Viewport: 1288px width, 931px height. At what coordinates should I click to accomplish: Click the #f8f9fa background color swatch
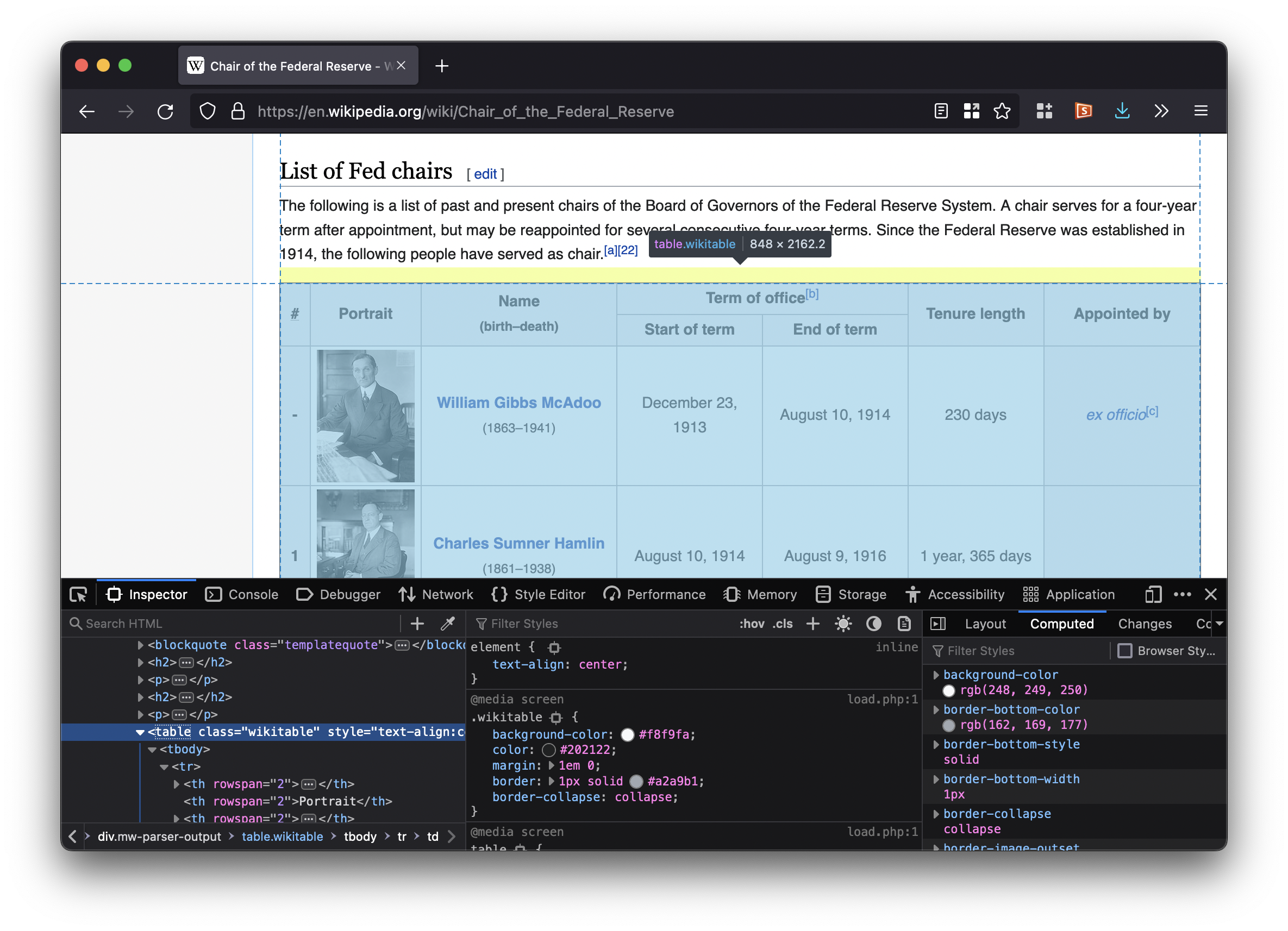(x=627, y=734)
